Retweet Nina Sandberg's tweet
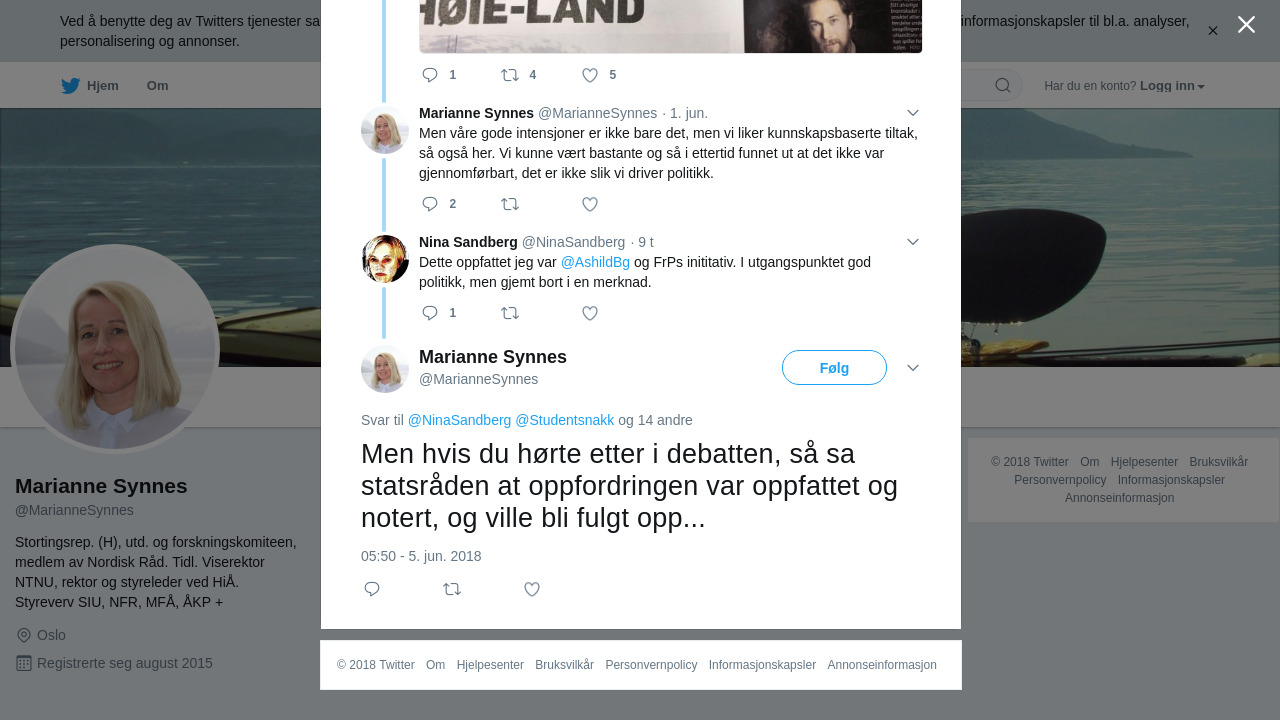The height and width of the screenshot is (720, 1280). [x=510, y=313]
